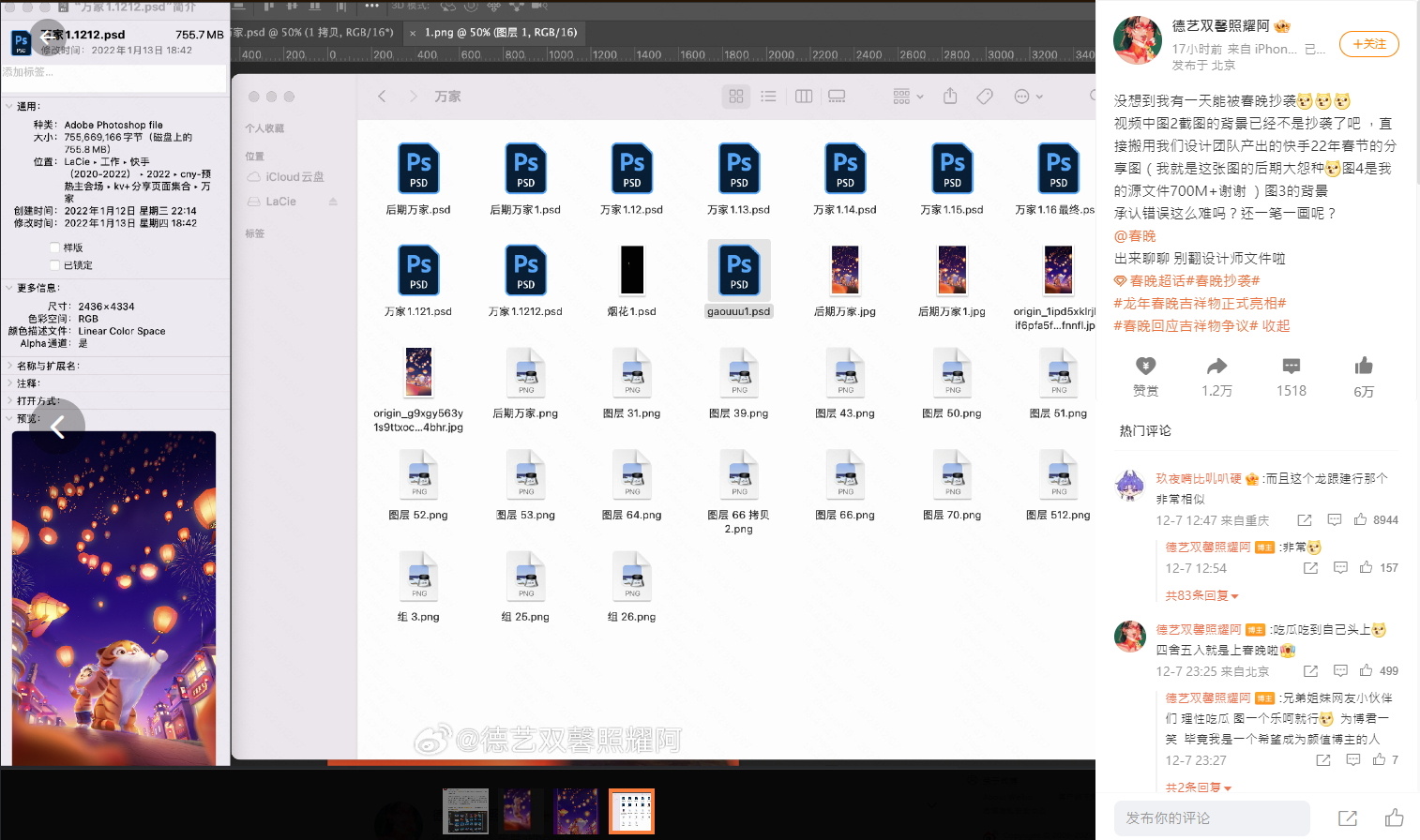Open the first thumbnail in bottom strip
Screen dimensions: 1420x840
pyautogui.click(x=465, y=811)
